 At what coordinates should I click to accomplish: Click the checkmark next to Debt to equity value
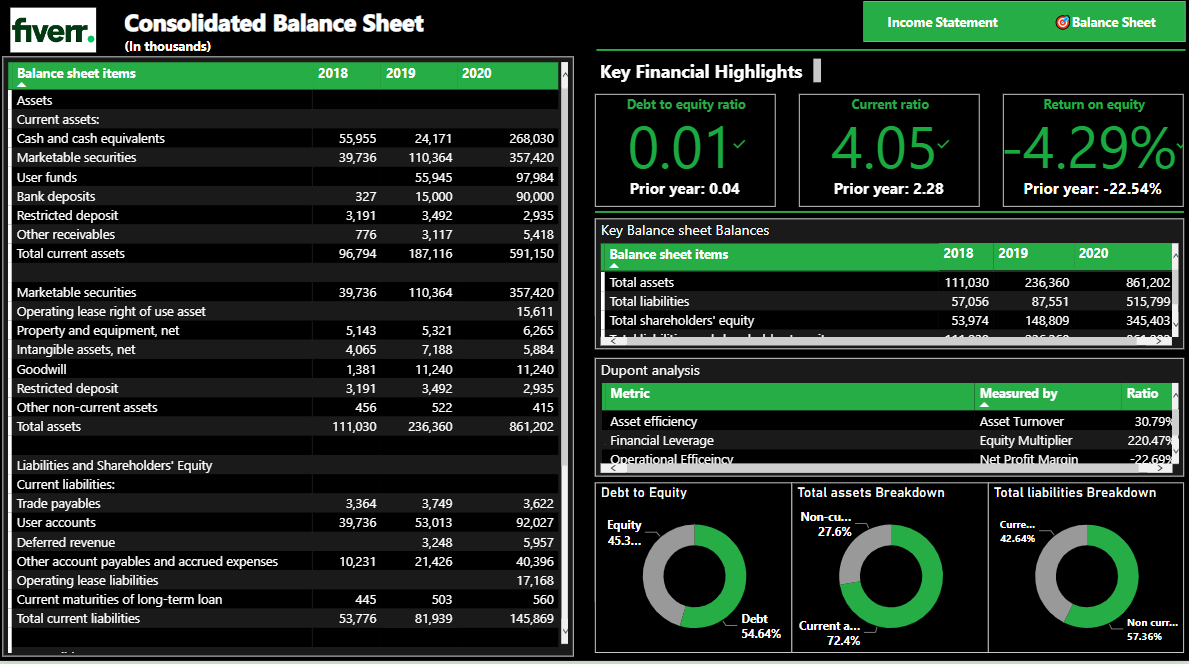point(739,145)
